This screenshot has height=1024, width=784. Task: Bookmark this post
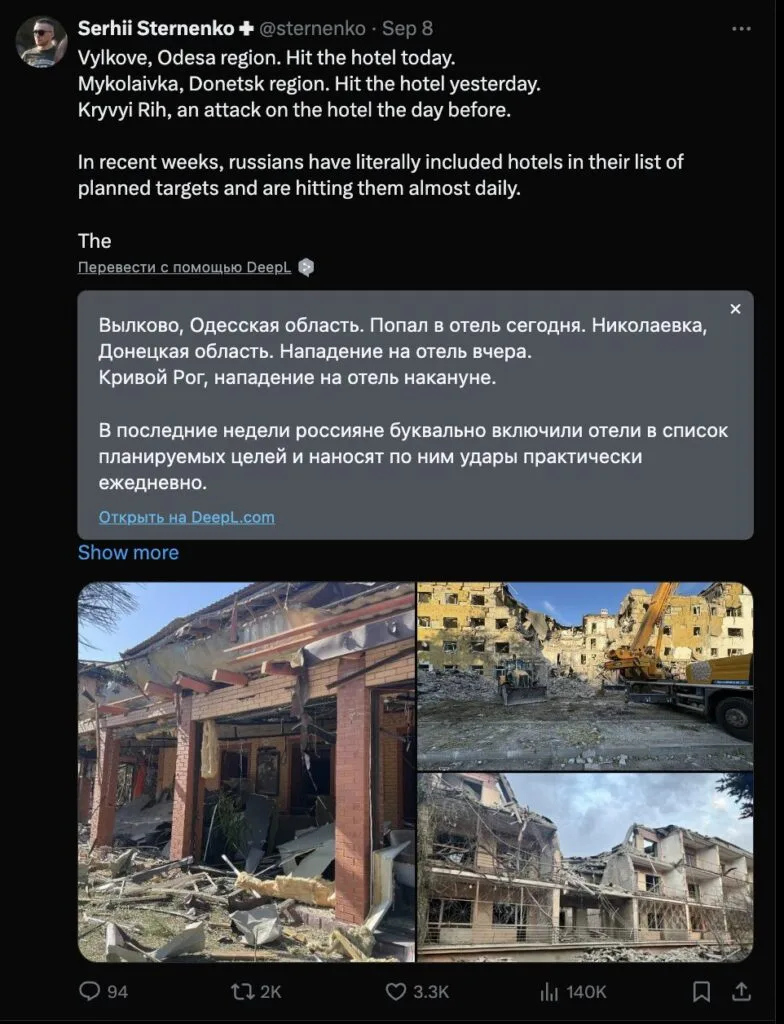pyautogui.click(x=701, y=991)
